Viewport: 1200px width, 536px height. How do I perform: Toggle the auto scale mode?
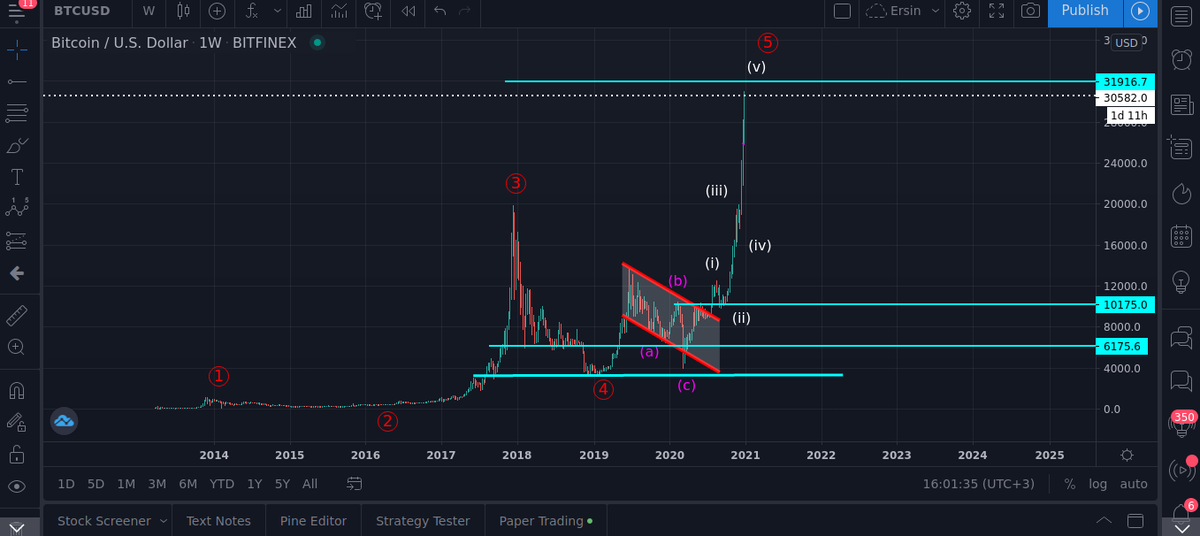point(1133,484)
